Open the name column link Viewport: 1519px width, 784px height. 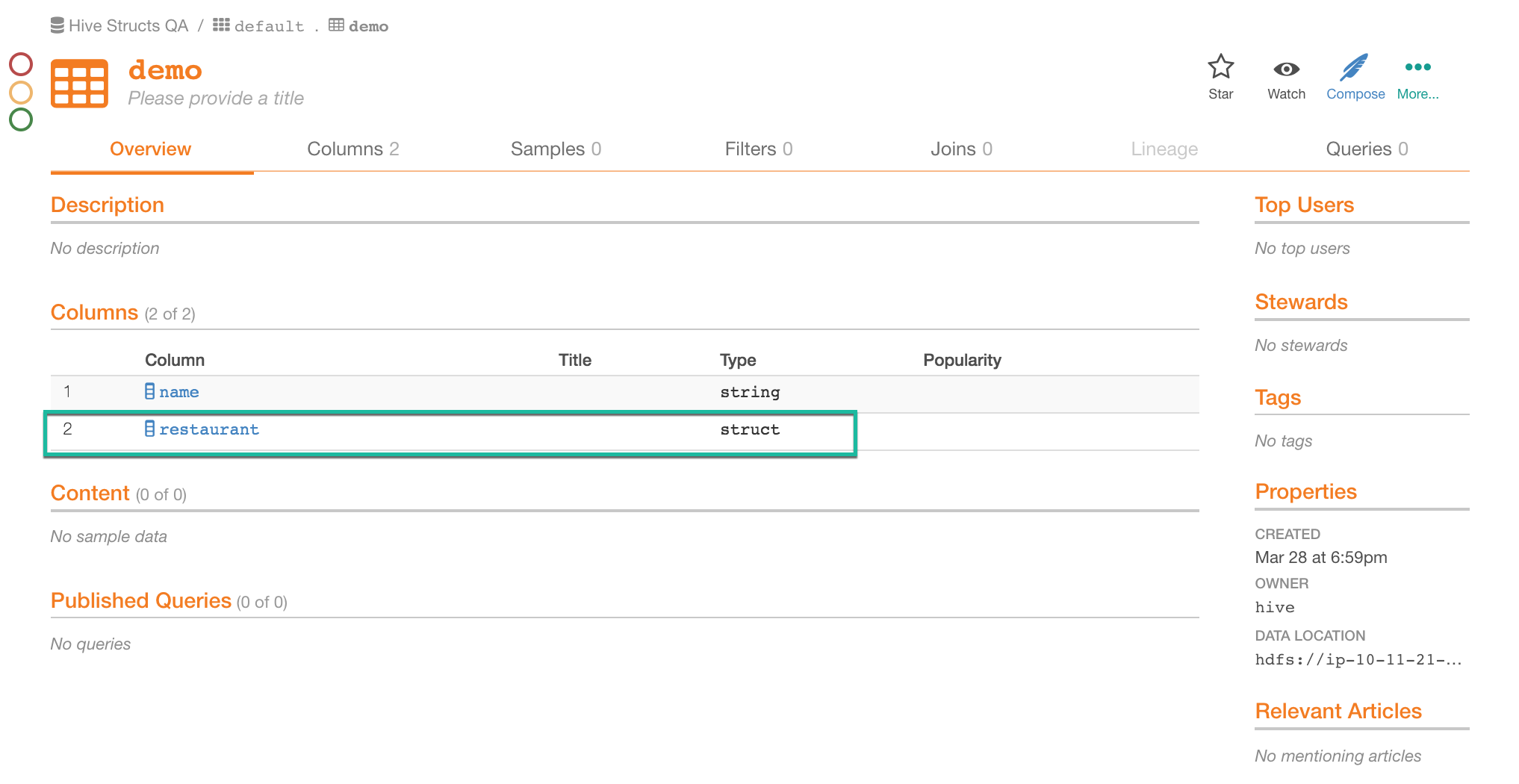(179, 392)
